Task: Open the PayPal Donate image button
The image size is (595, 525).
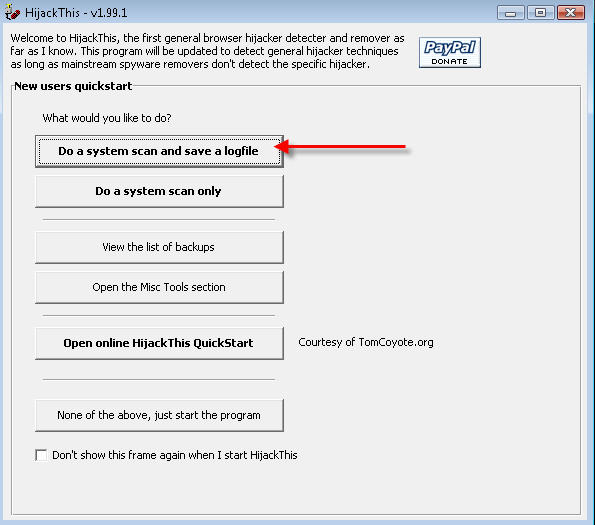Action: (x=450, y=53)
